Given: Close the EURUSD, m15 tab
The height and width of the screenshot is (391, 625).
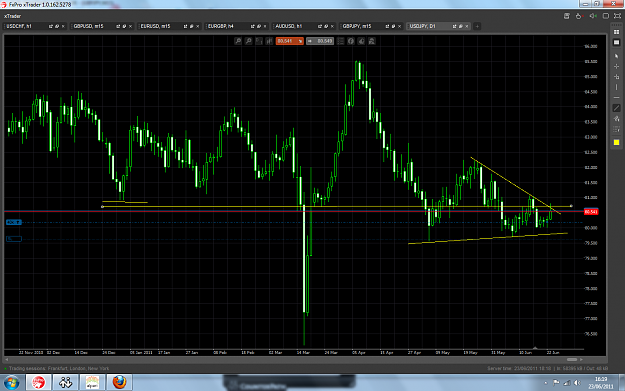Looking at the screenshot, I should [x=198, y=26].
